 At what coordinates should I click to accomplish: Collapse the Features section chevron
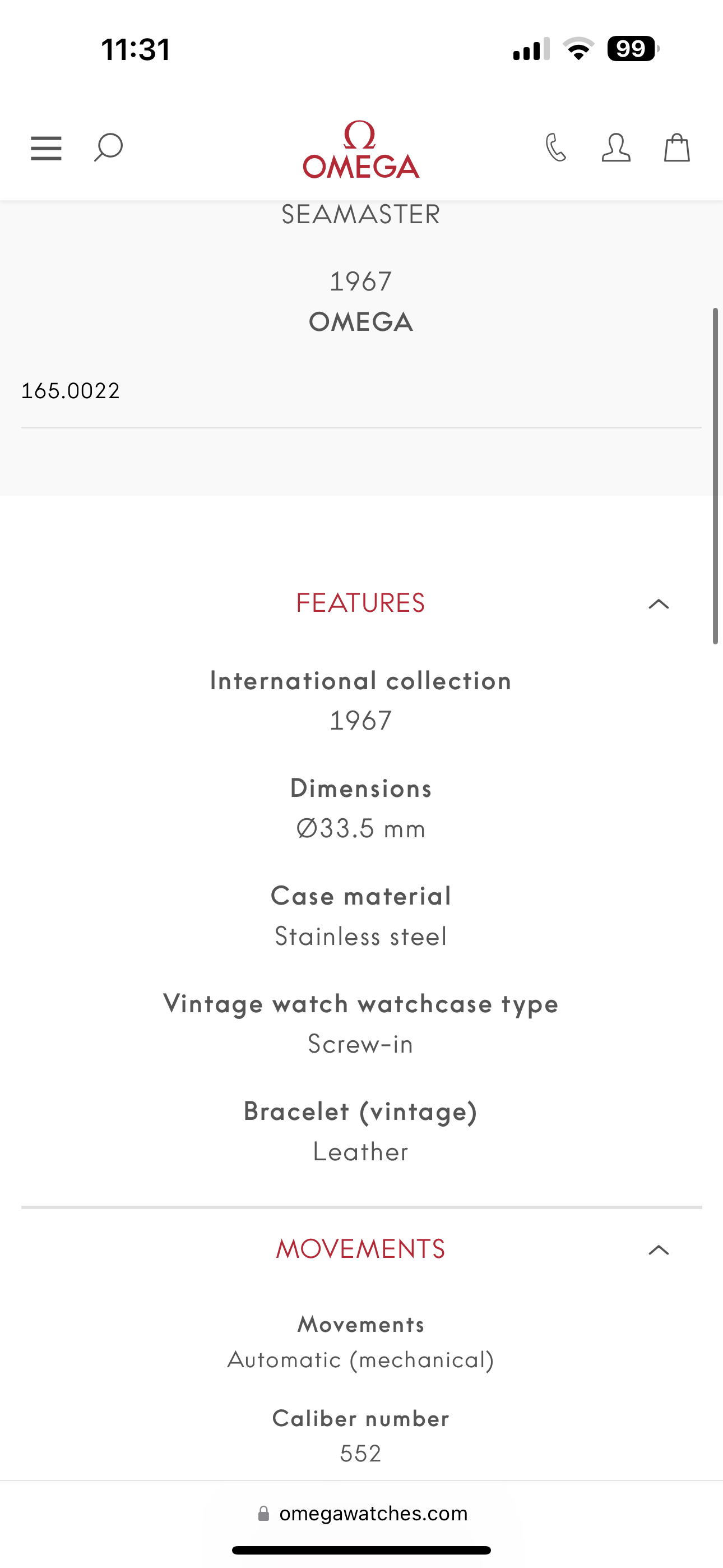point(659,604)
